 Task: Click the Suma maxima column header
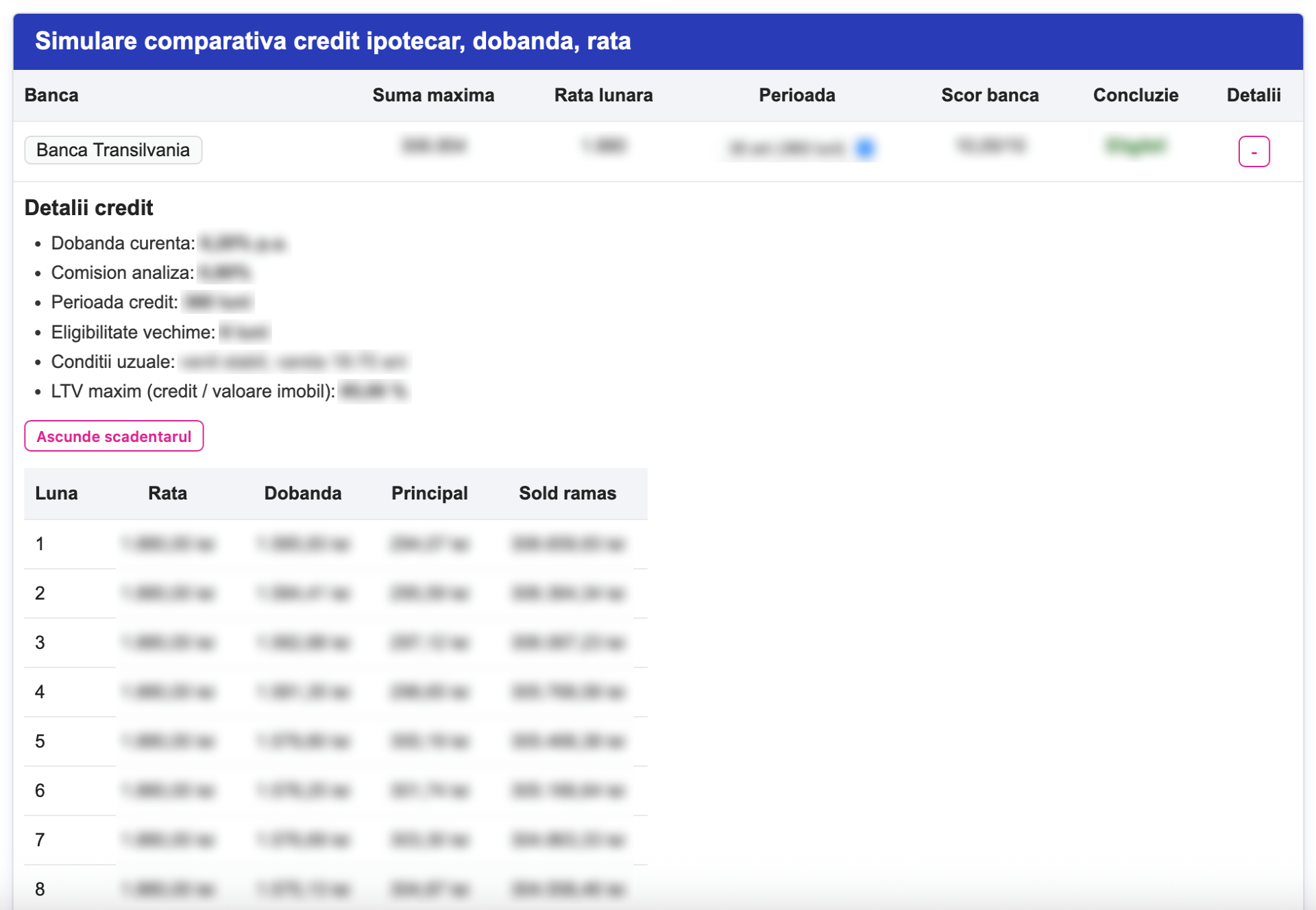coord(432,95)
